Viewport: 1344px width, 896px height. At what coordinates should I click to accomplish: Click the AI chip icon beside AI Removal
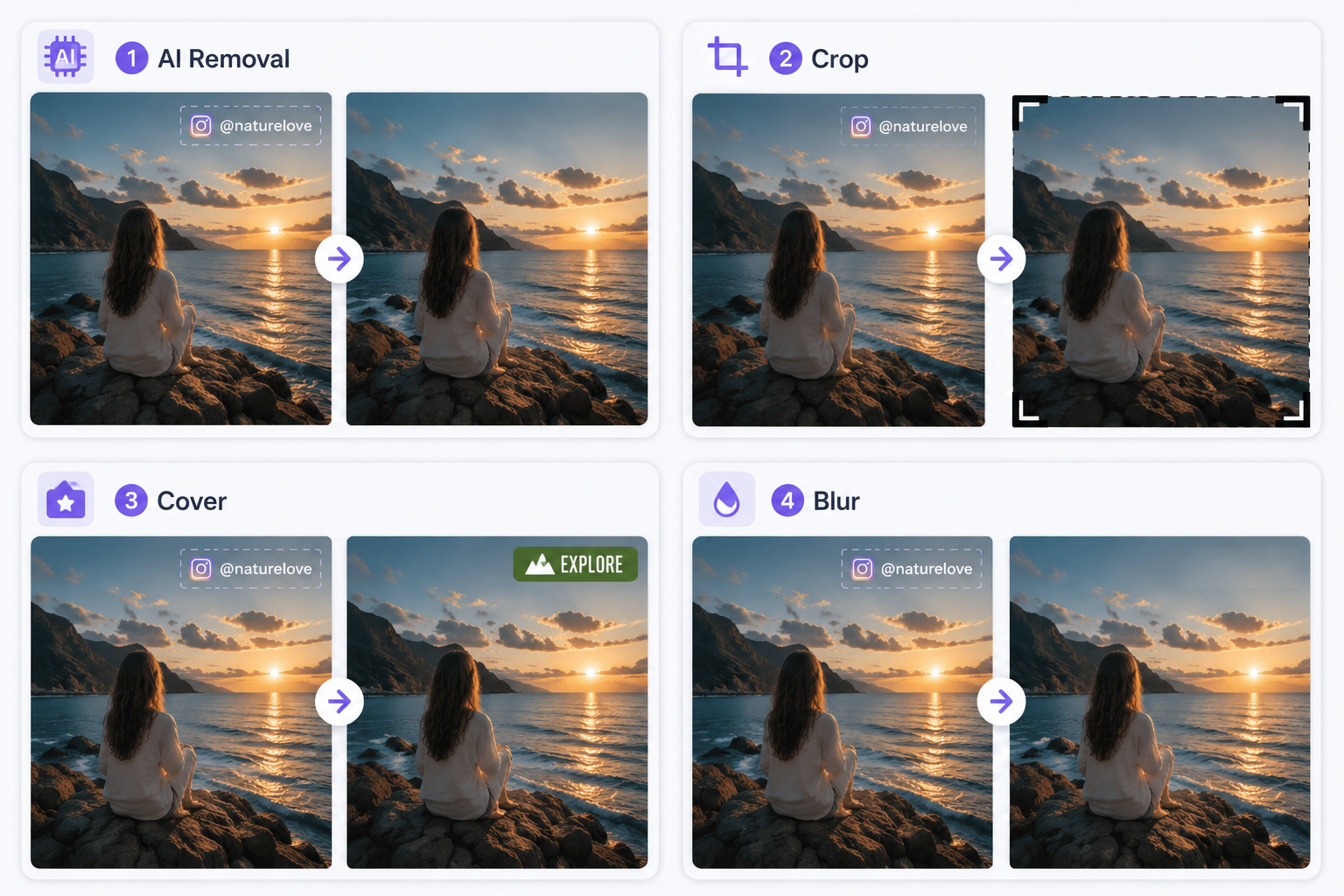[66, 58]
